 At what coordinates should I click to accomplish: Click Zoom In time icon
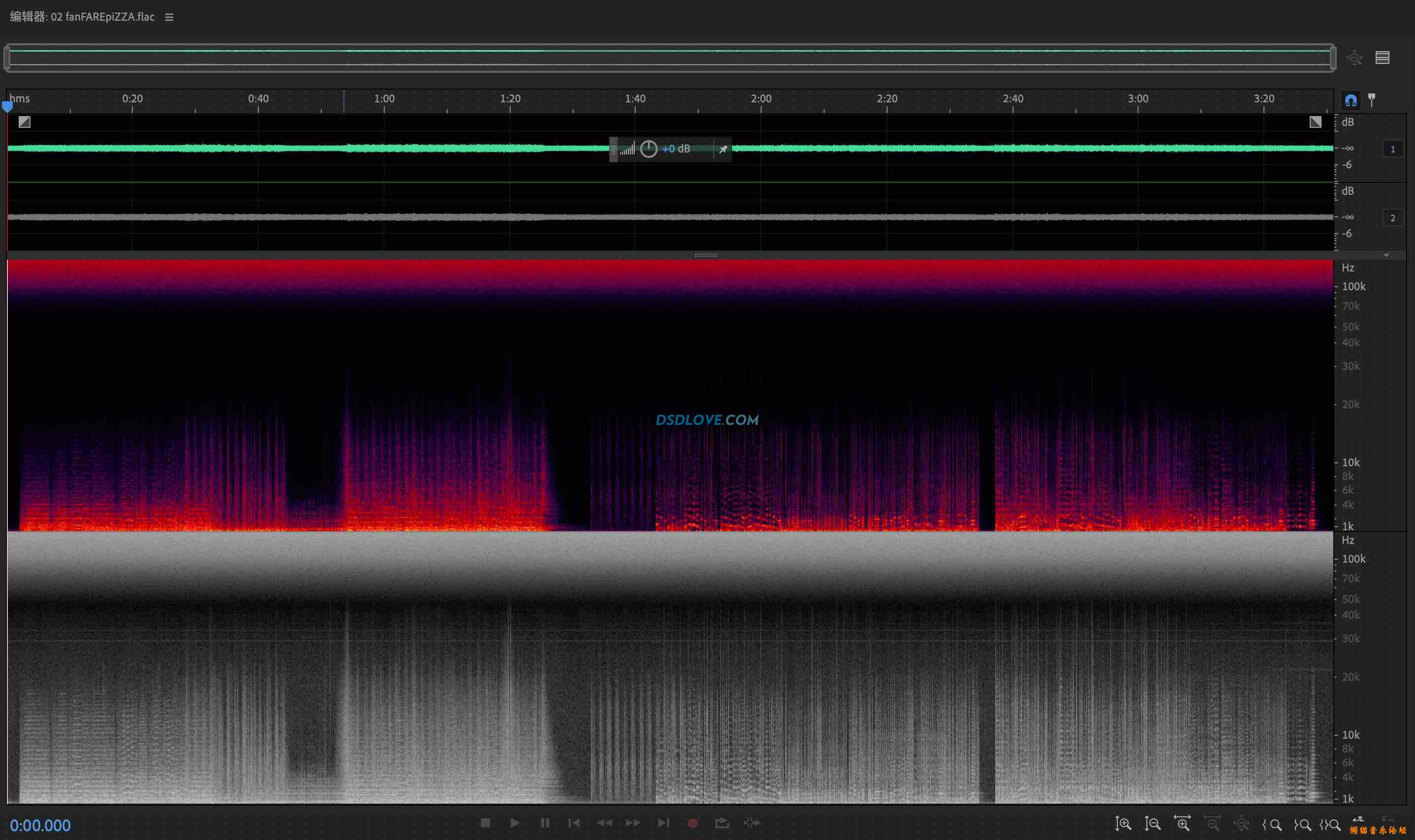[1182, 824]
